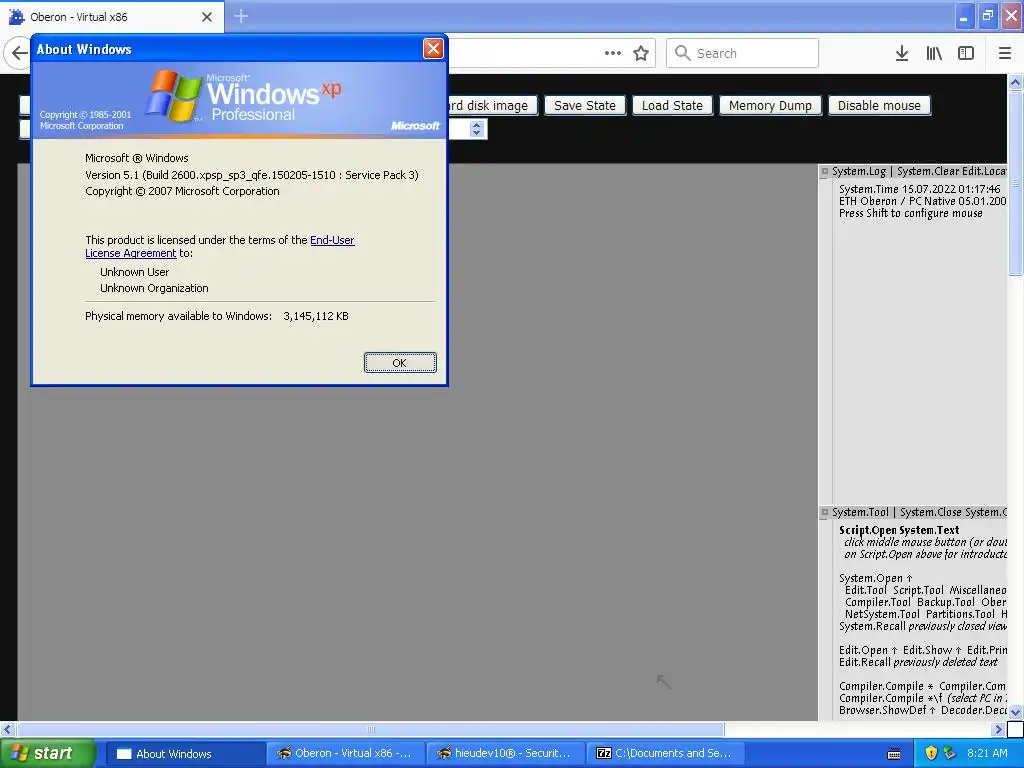Switch to hieudev10 Security taskbar button
This screenshot has width=1024, height=768.
point(505,754)
